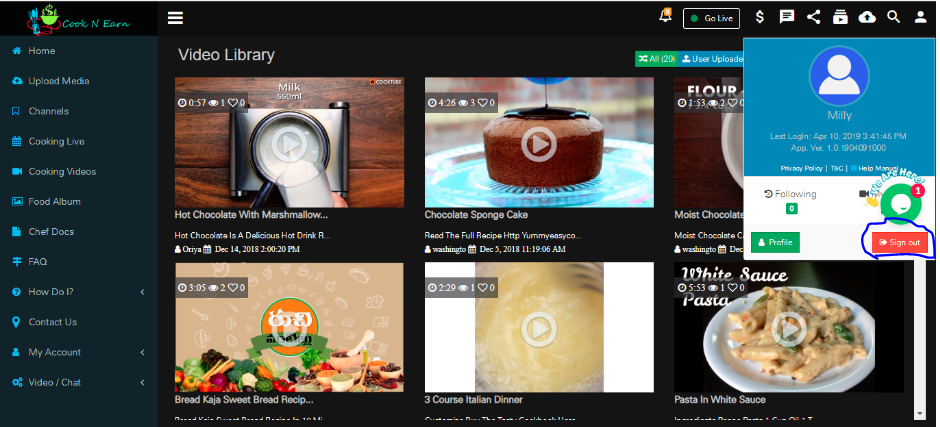Open the notifications bell
940x427 pixels.
[665, 17]
